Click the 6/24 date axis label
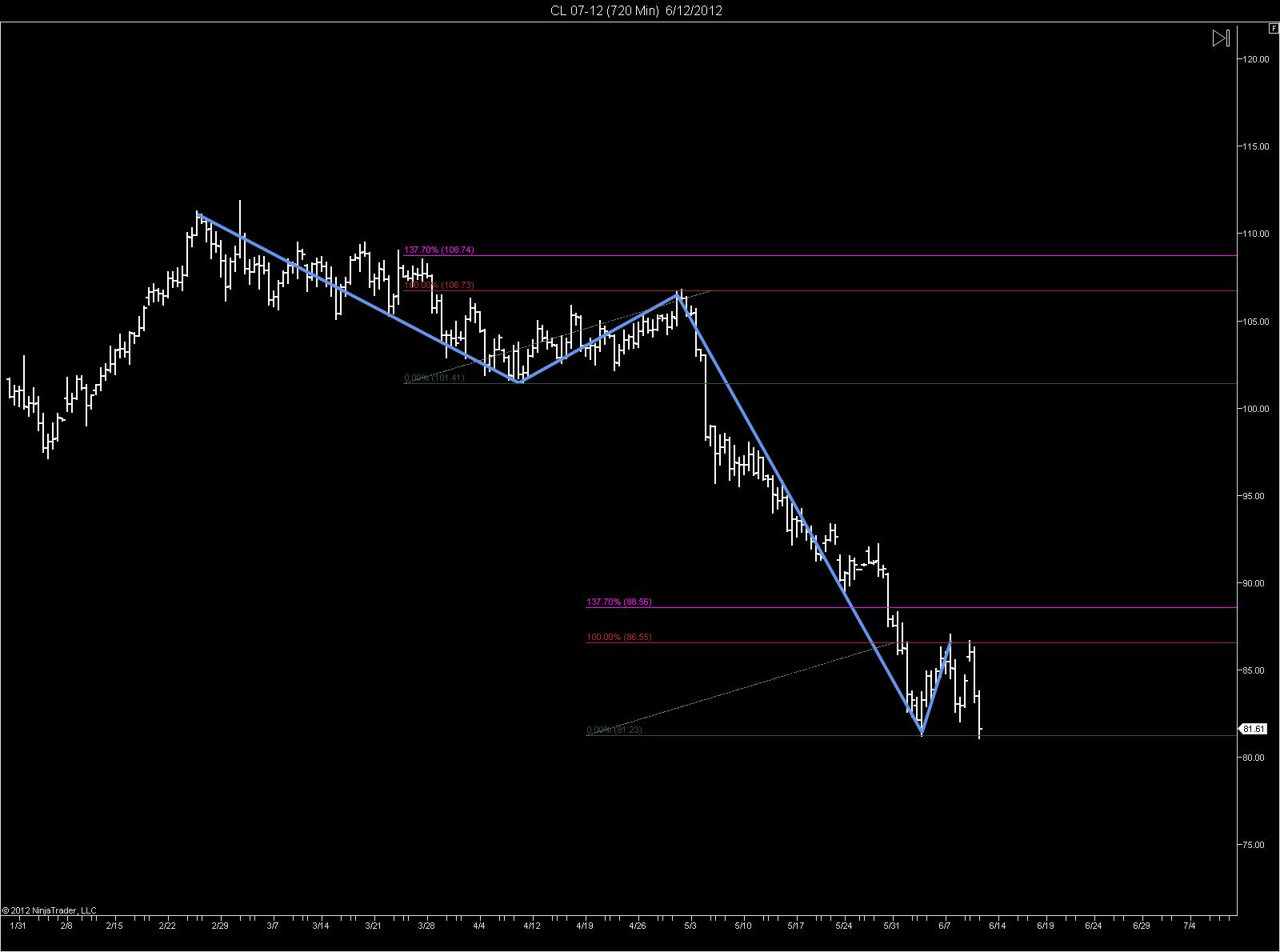 pyautogui.click(x=1094, y=926)
